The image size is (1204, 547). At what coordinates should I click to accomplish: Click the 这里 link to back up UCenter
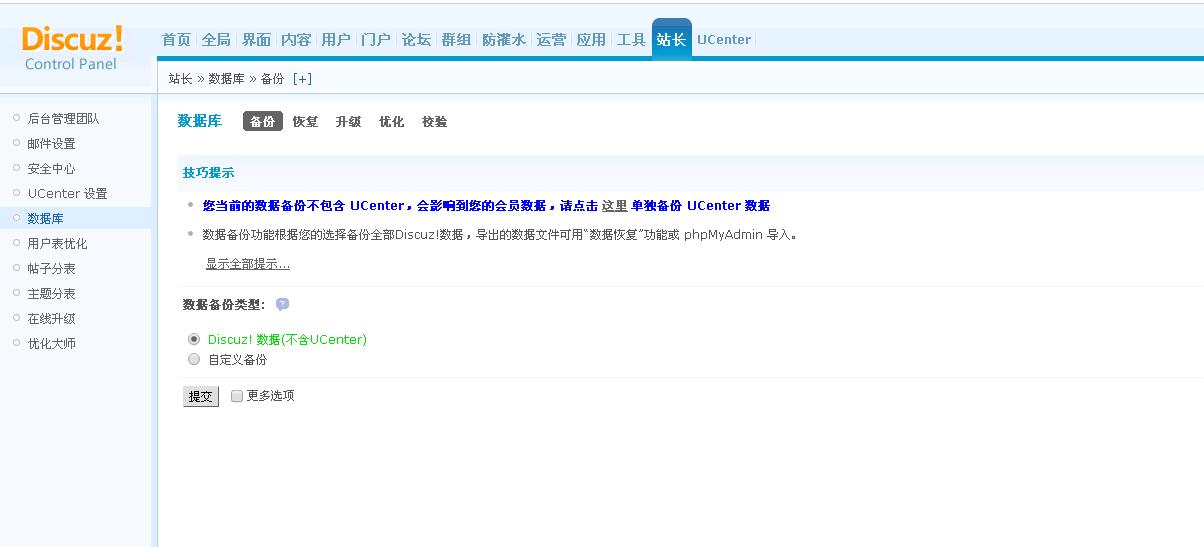[x=614, y=206]
